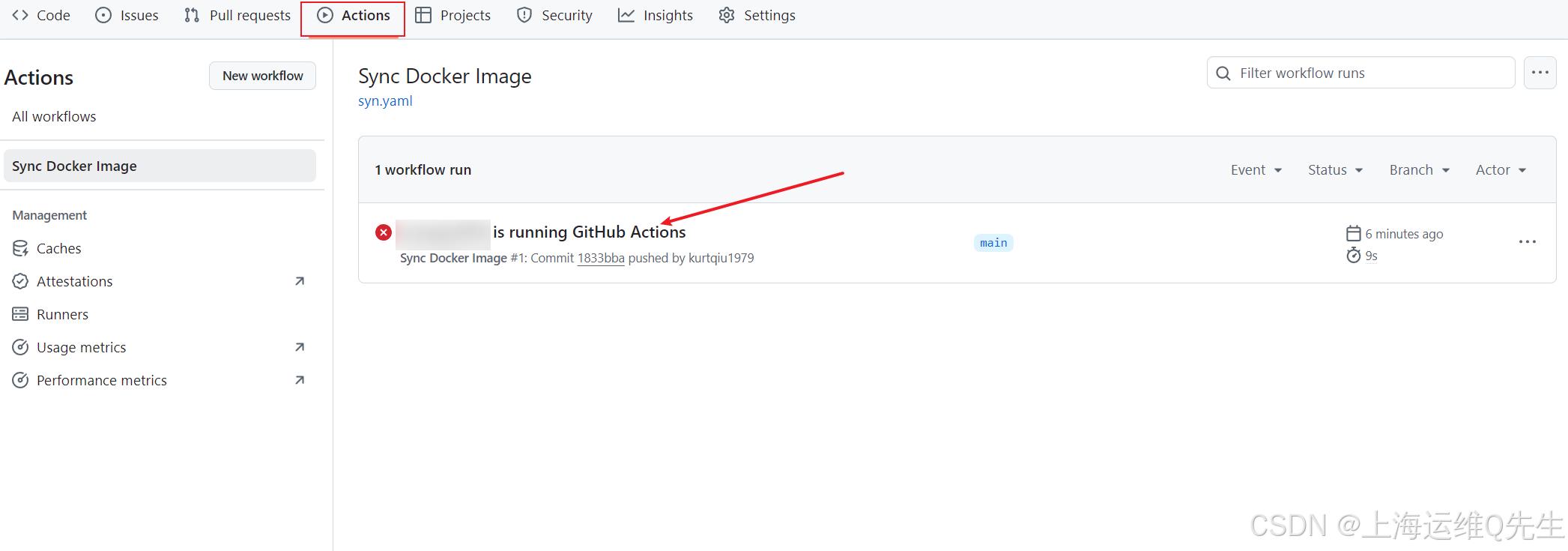This screenshot has height=551, width=1568.
Task: Expand the Branch filter dropdown
Action: click(x=1420, y=170)
